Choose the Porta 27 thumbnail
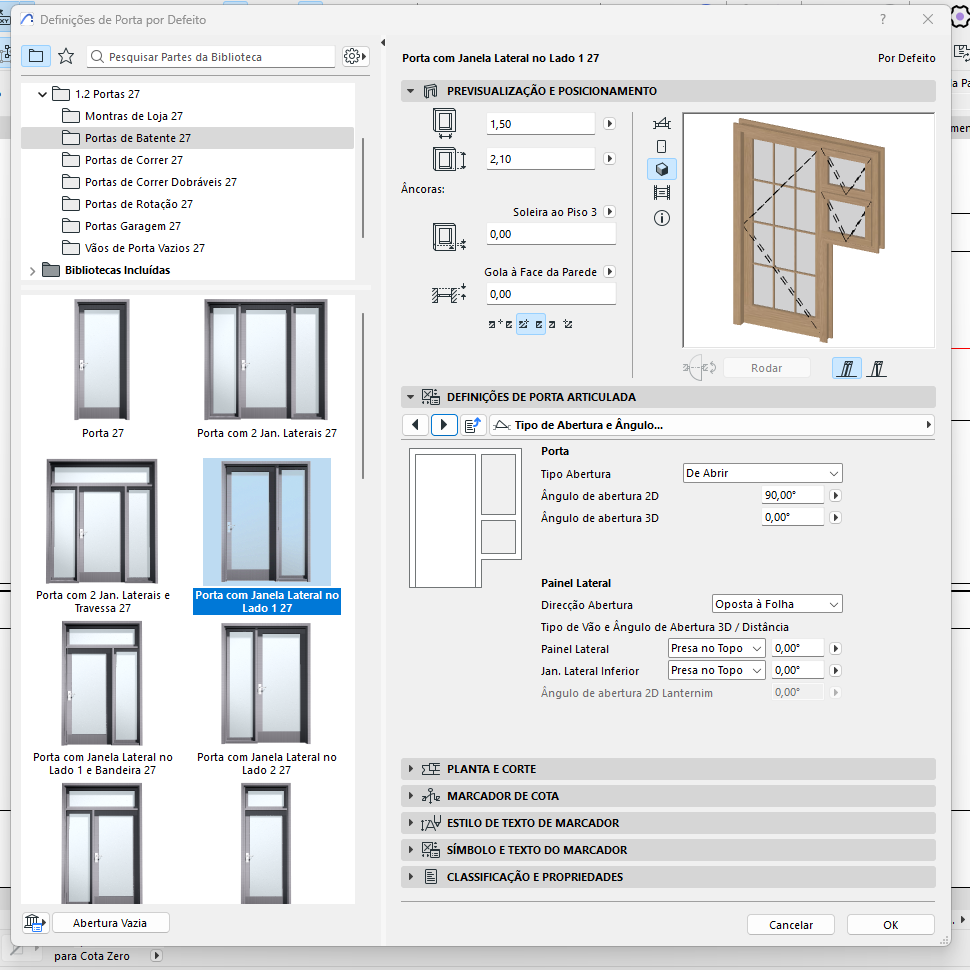The height and width of the screenshot is (970, 970). click(x=102, y=360)
